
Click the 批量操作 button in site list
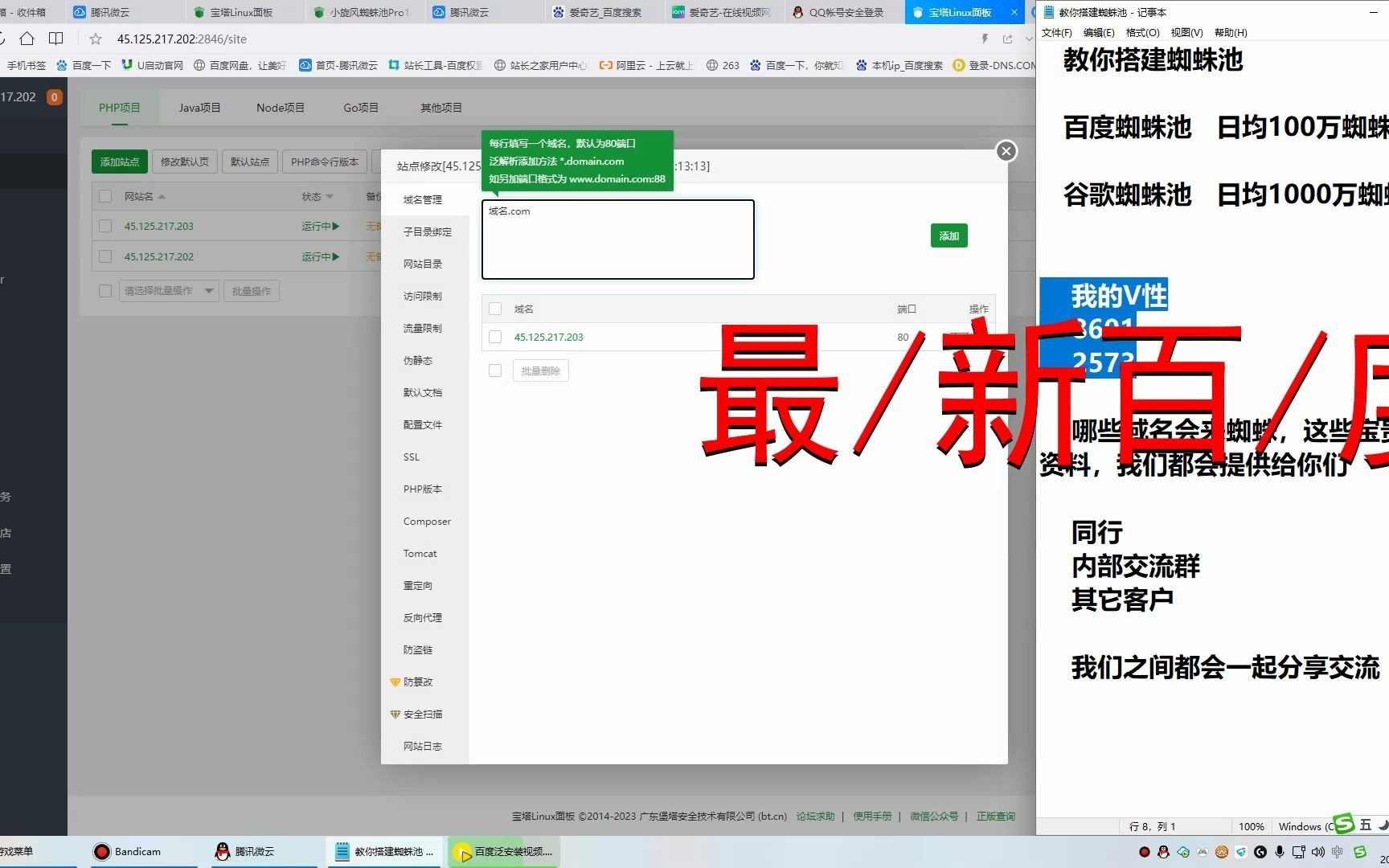(252, 291)
